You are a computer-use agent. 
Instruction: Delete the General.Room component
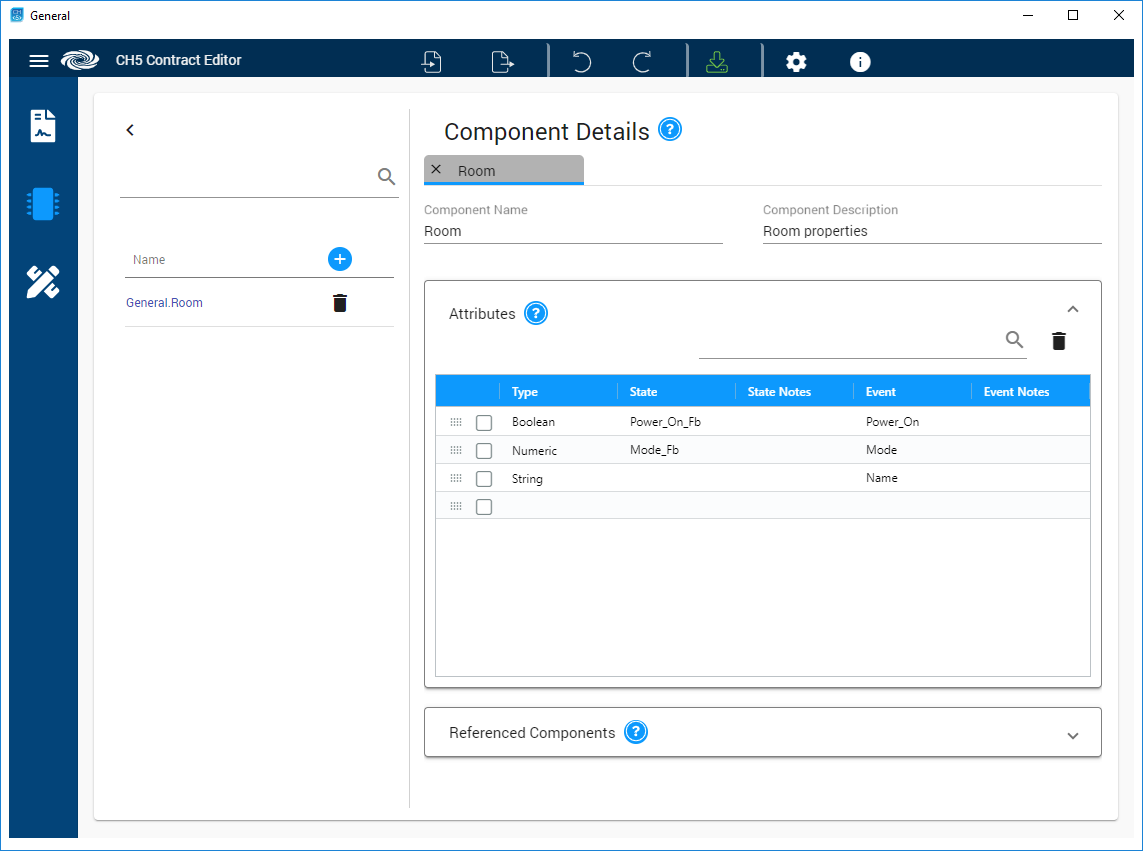click(340, 303)
